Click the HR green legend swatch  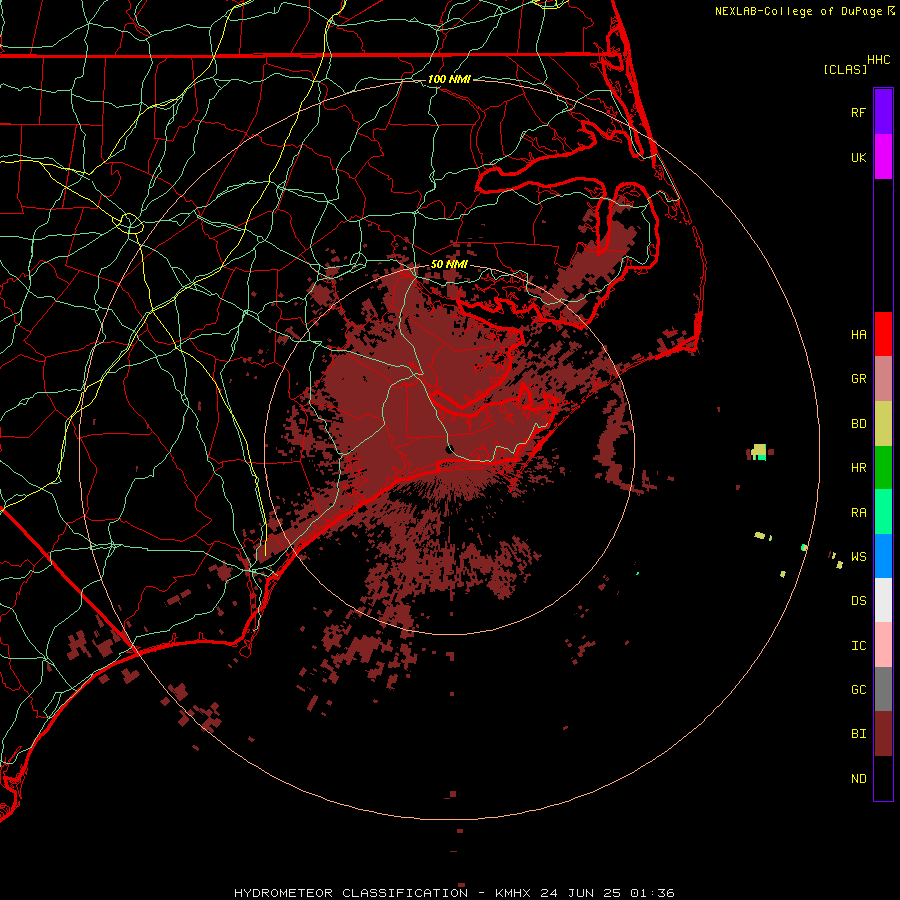pos(883,468)
